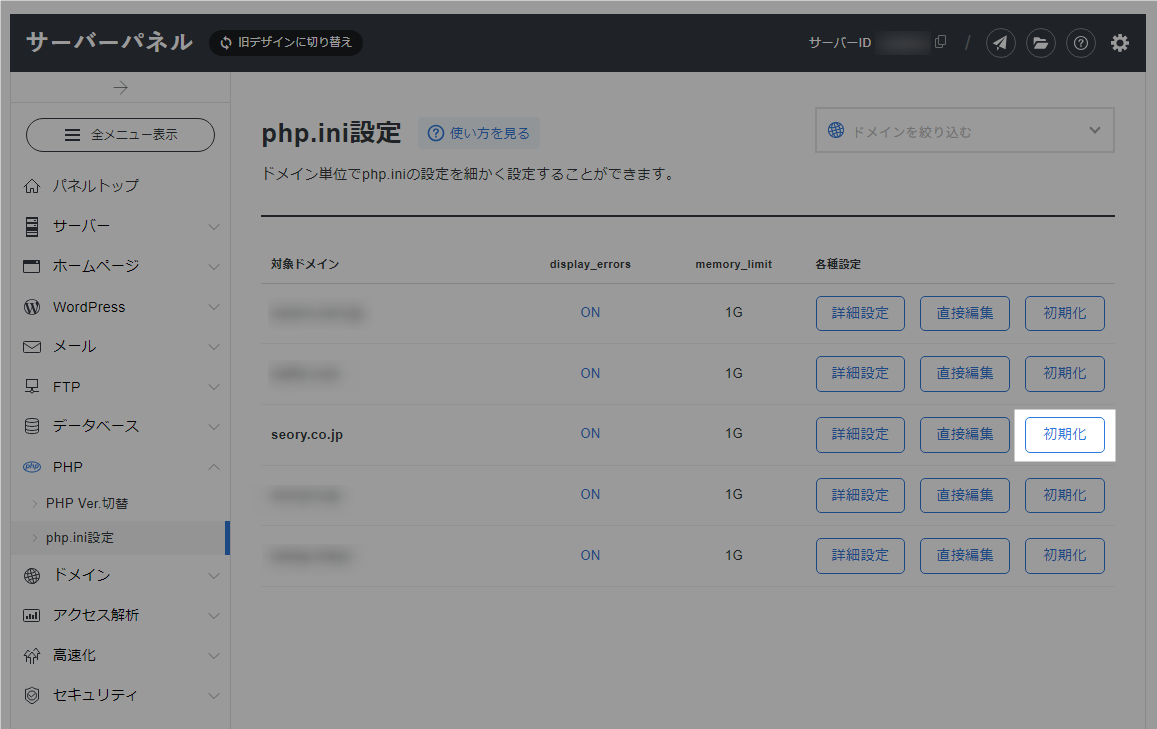Switch to 旧デザインに切り替え
The image size is (1157, 729).
285,42
